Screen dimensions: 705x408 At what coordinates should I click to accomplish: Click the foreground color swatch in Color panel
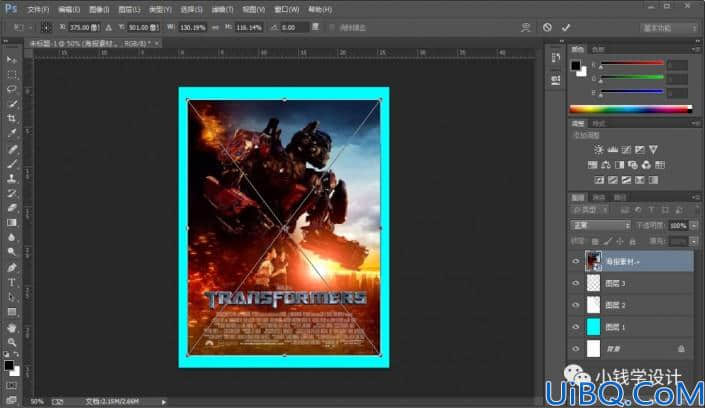(x=576, y=66)
